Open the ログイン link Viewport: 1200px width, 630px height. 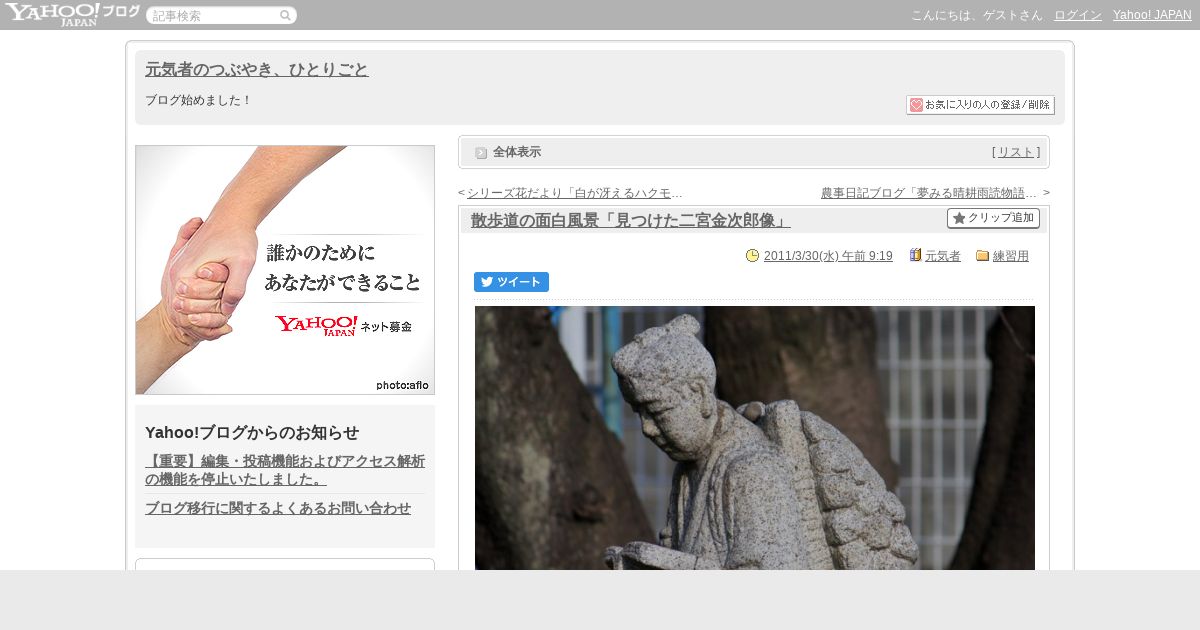click(1078, 15)
